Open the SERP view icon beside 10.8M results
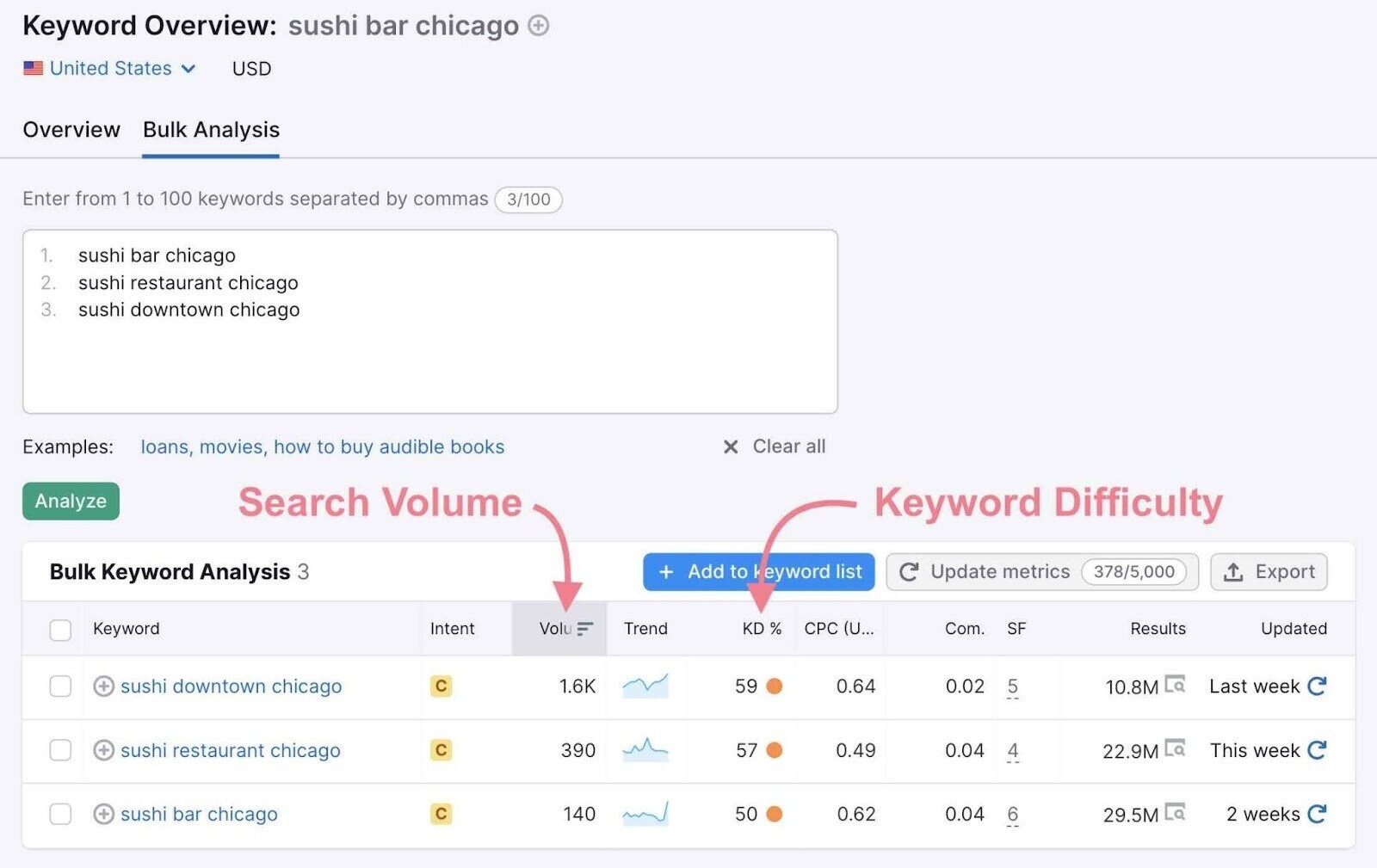The image size is (1377, 868). [x=1175, y=685]
